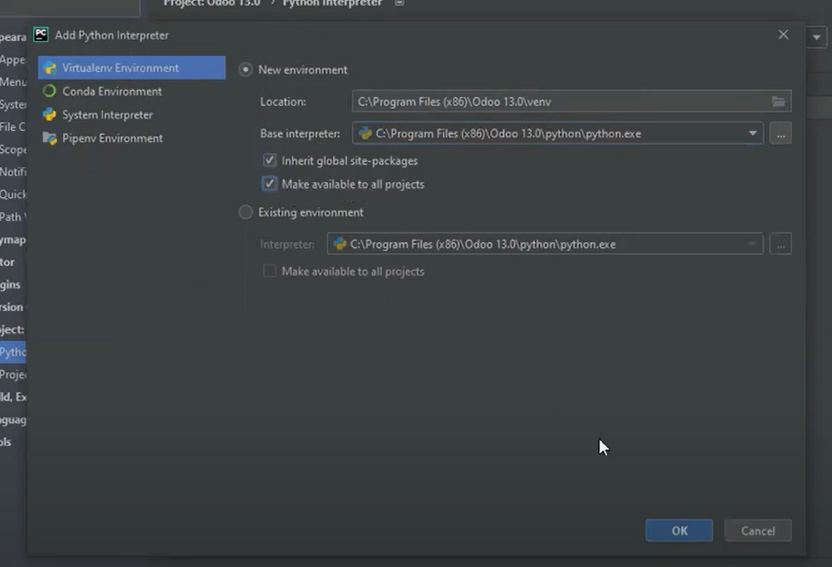The image size is (832, 567).
Task: Click the Cancel button
Action: tap(758, 530)
